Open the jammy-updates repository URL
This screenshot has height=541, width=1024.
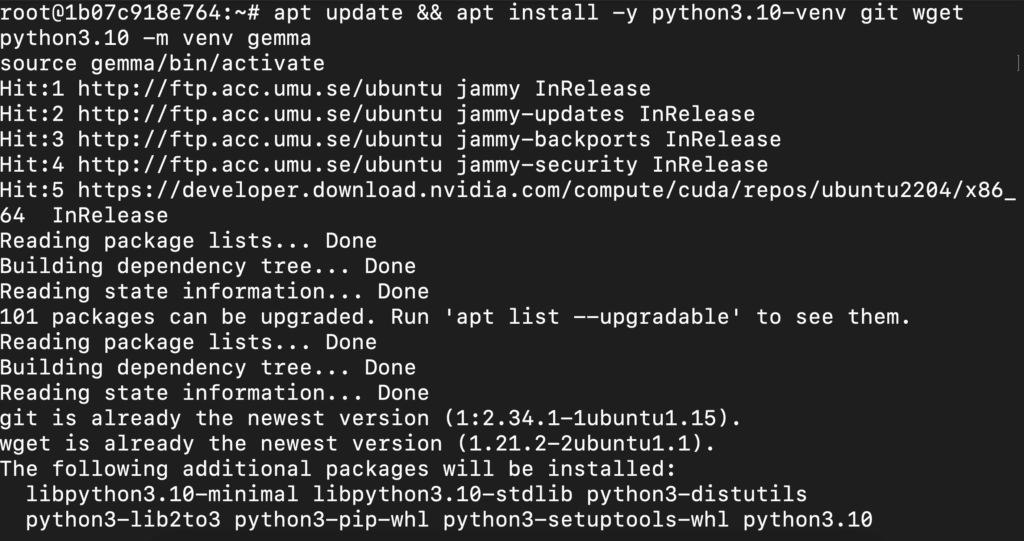pyautogui.click(x=260, y=114)
